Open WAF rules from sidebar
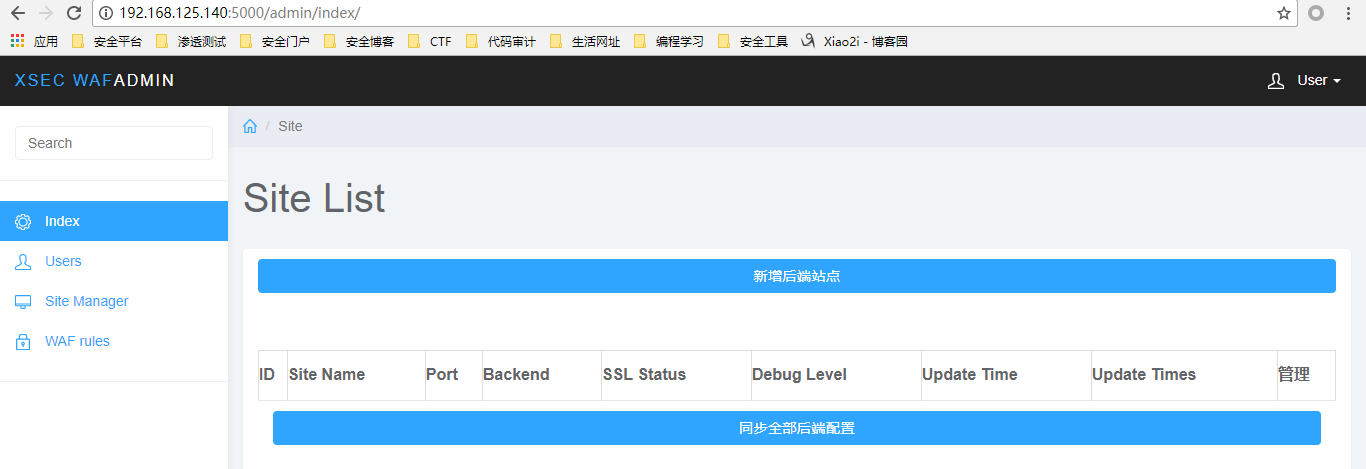 (x=114, y=341)
